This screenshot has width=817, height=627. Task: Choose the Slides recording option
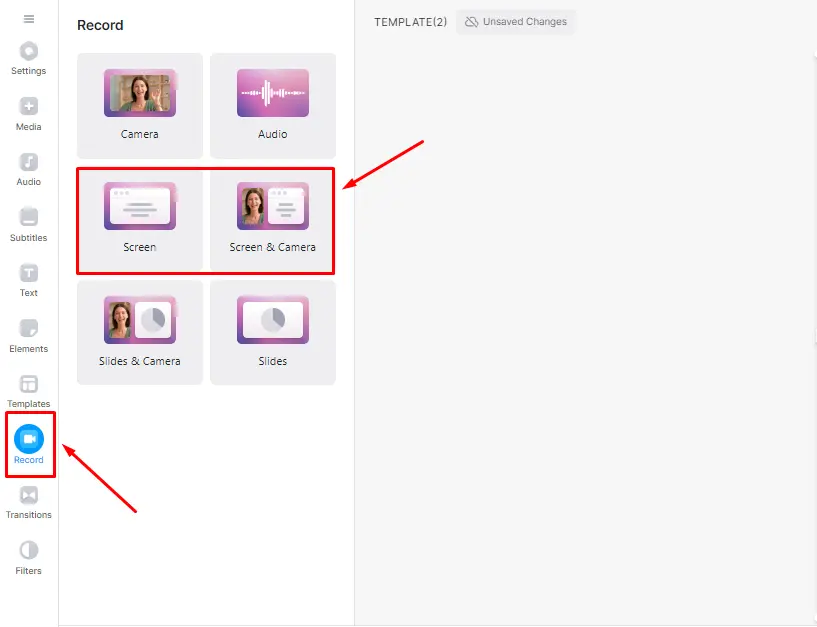pos(273,333)
